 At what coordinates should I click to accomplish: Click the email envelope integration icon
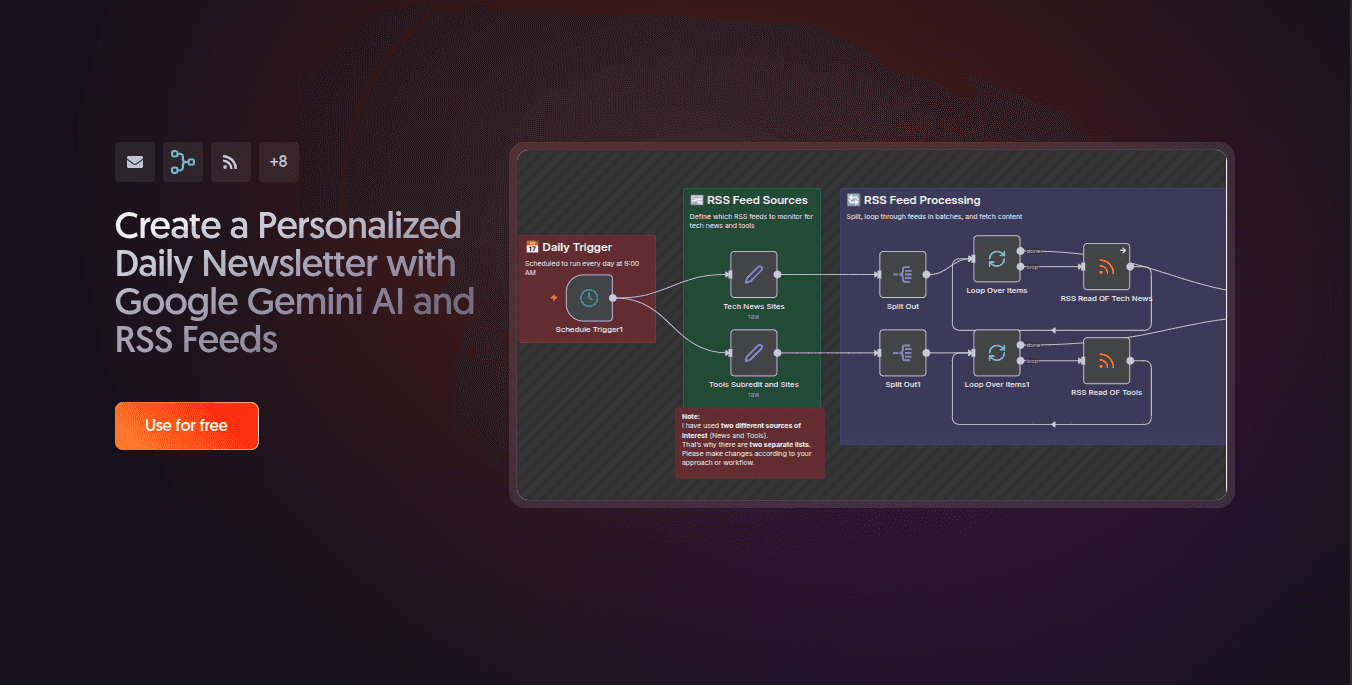click(135, 162)
